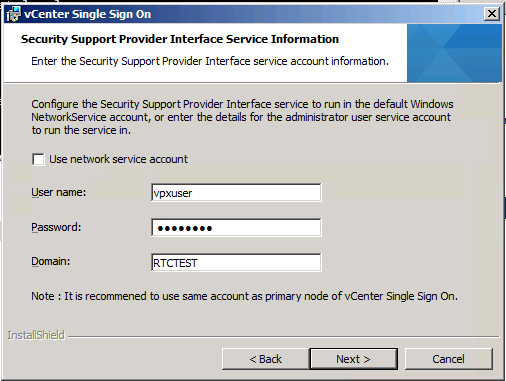Click the 'User name:' label
Viewport: 506px width, 381px height.
pyautogui.click(x=59, y=192)
